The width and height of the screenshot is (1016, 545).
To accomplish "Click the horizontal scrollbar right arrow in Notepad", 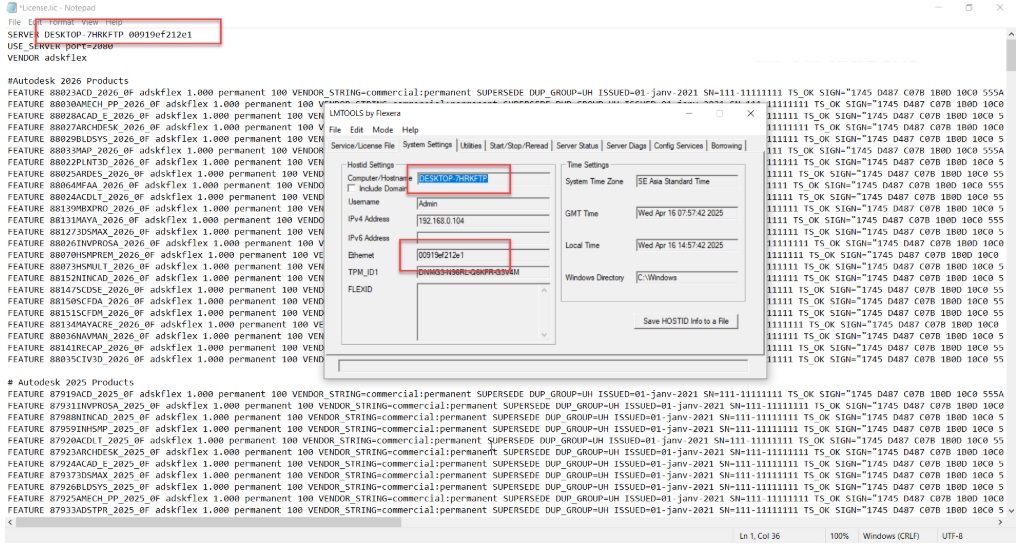I will 1000,521.
